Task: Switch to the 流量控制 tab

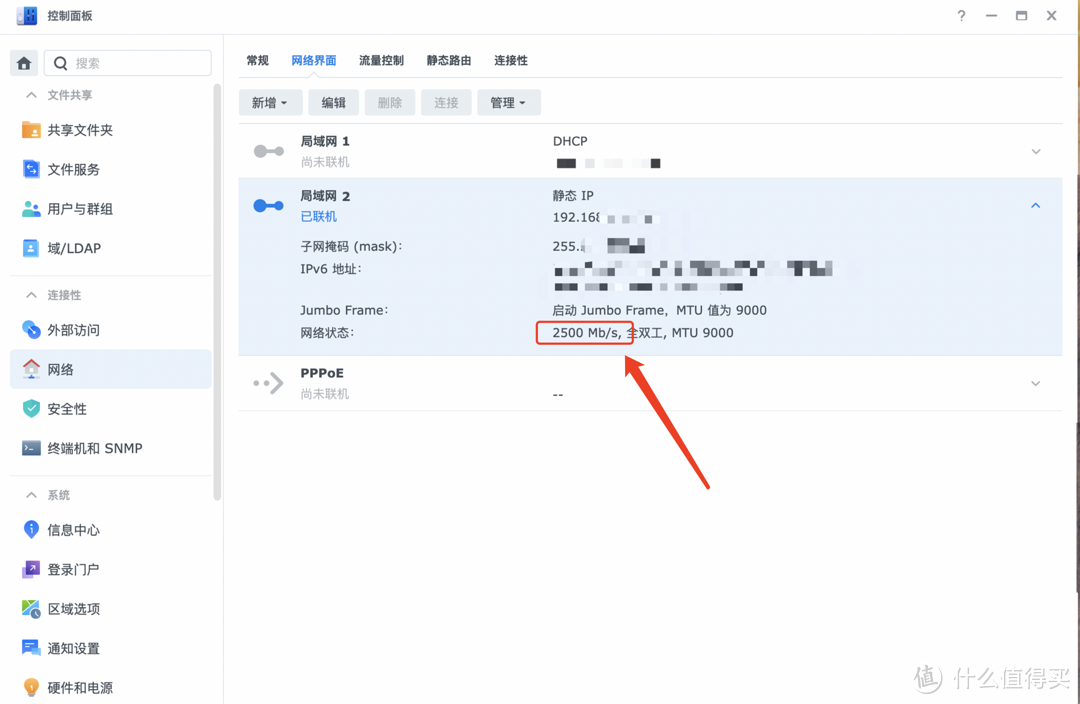Action: [381, 61]
